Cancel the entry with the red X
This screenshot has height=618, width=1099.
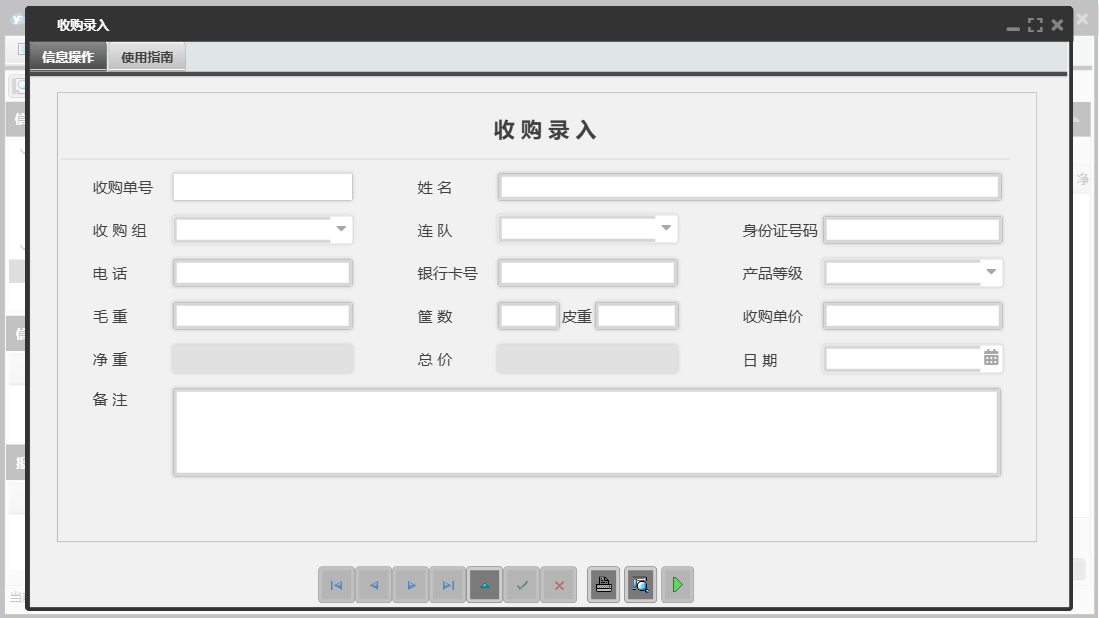click(x=560, y=585)
